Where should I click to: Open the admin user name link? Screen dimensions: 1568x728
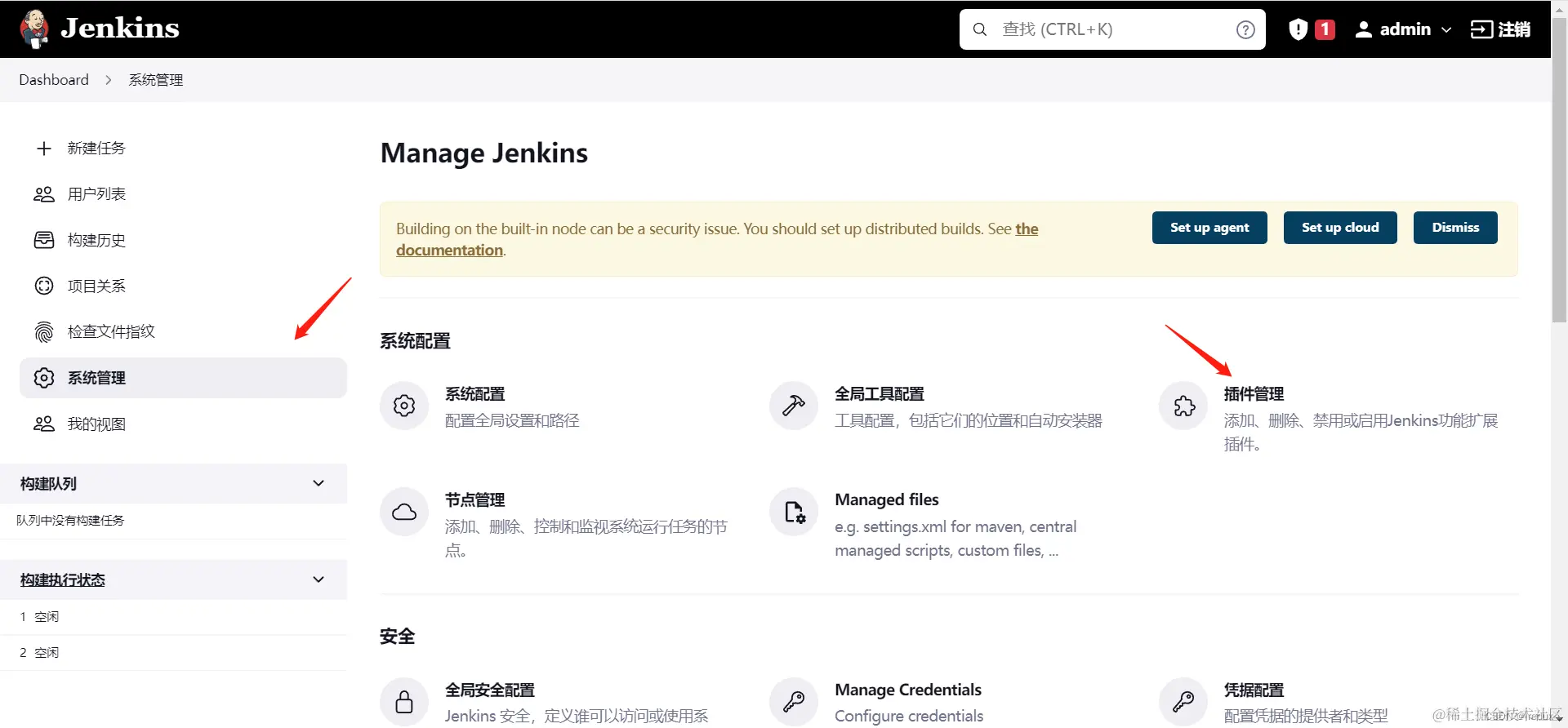[x=1405, y=29]
